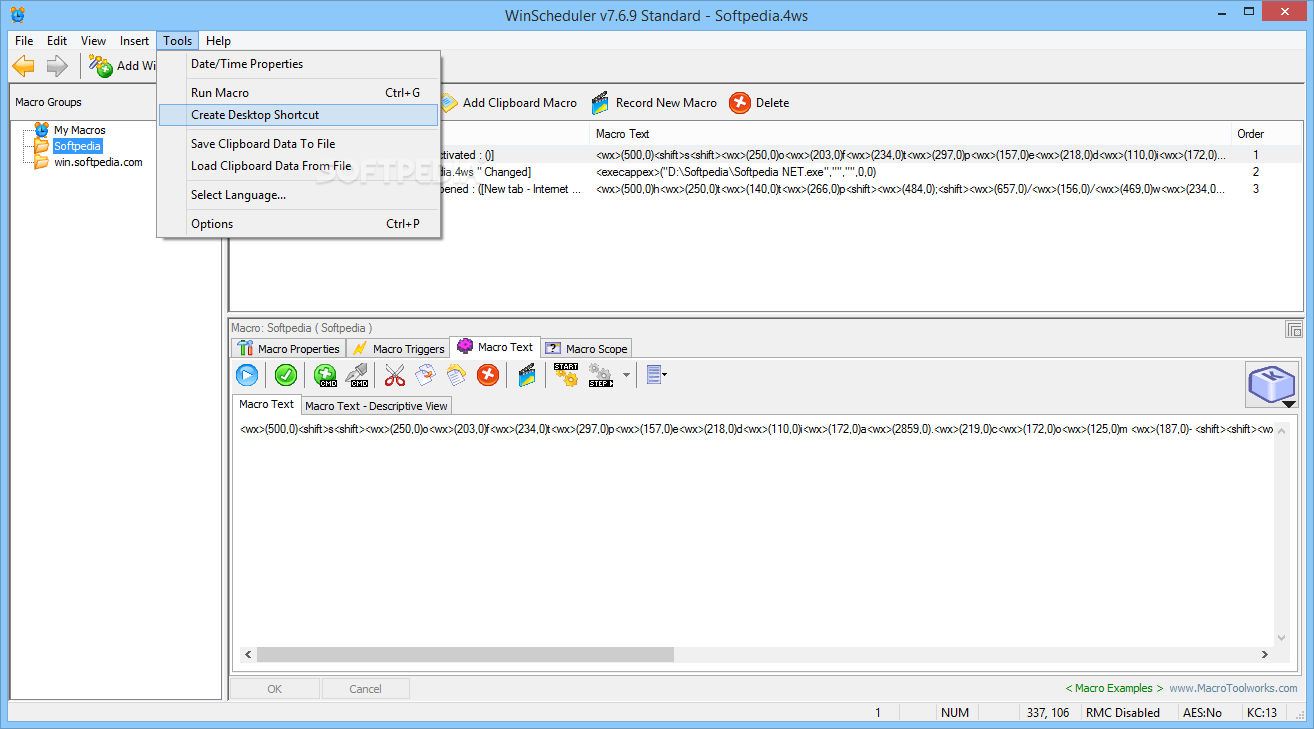Click the NUM status bar indicator
The height and width of the screenshot is (729, 1314).
pos(955,713)
